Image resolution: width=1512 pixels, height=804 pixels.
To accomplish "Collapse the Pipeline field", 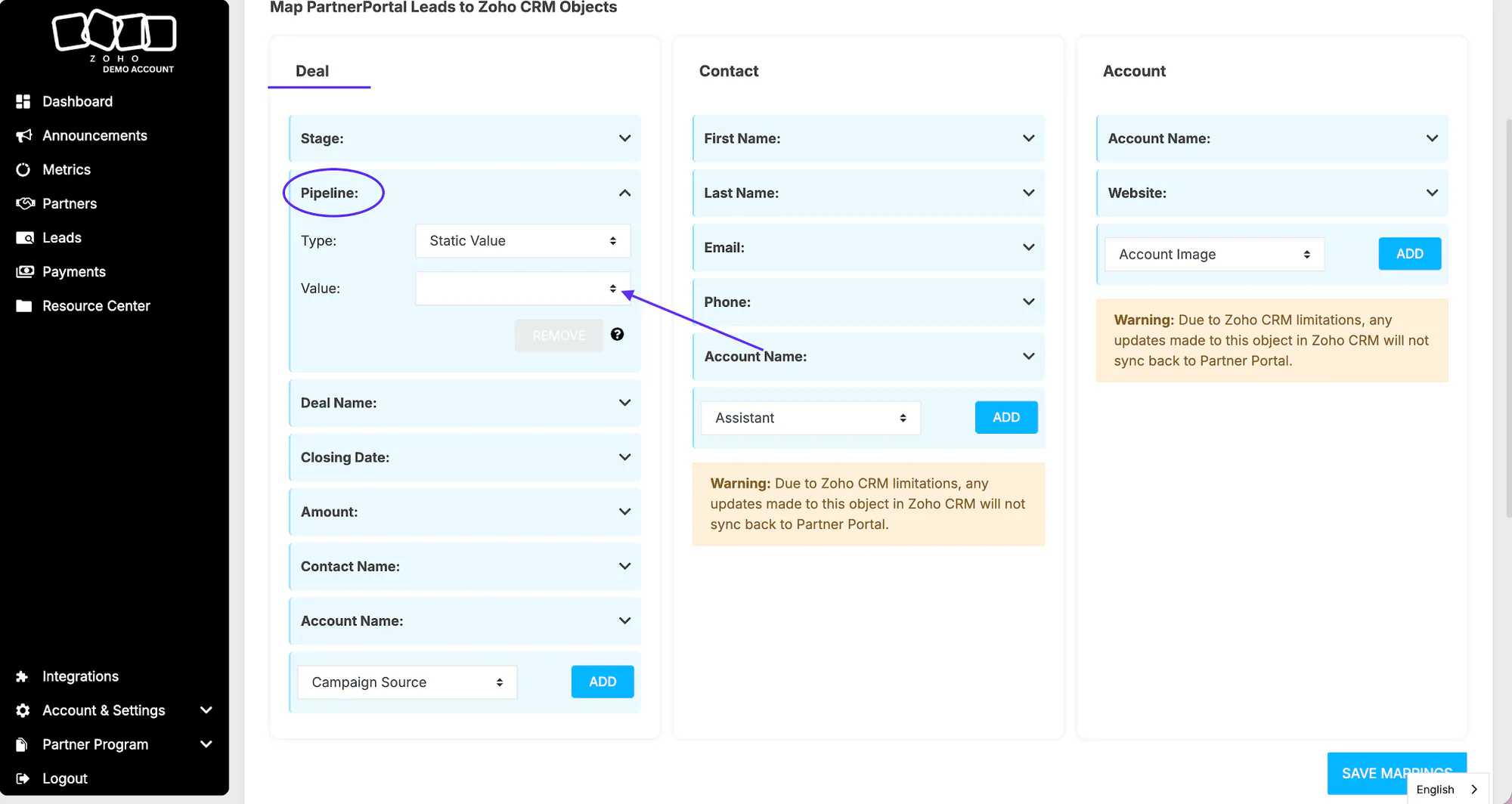I will tap(624, 193).
